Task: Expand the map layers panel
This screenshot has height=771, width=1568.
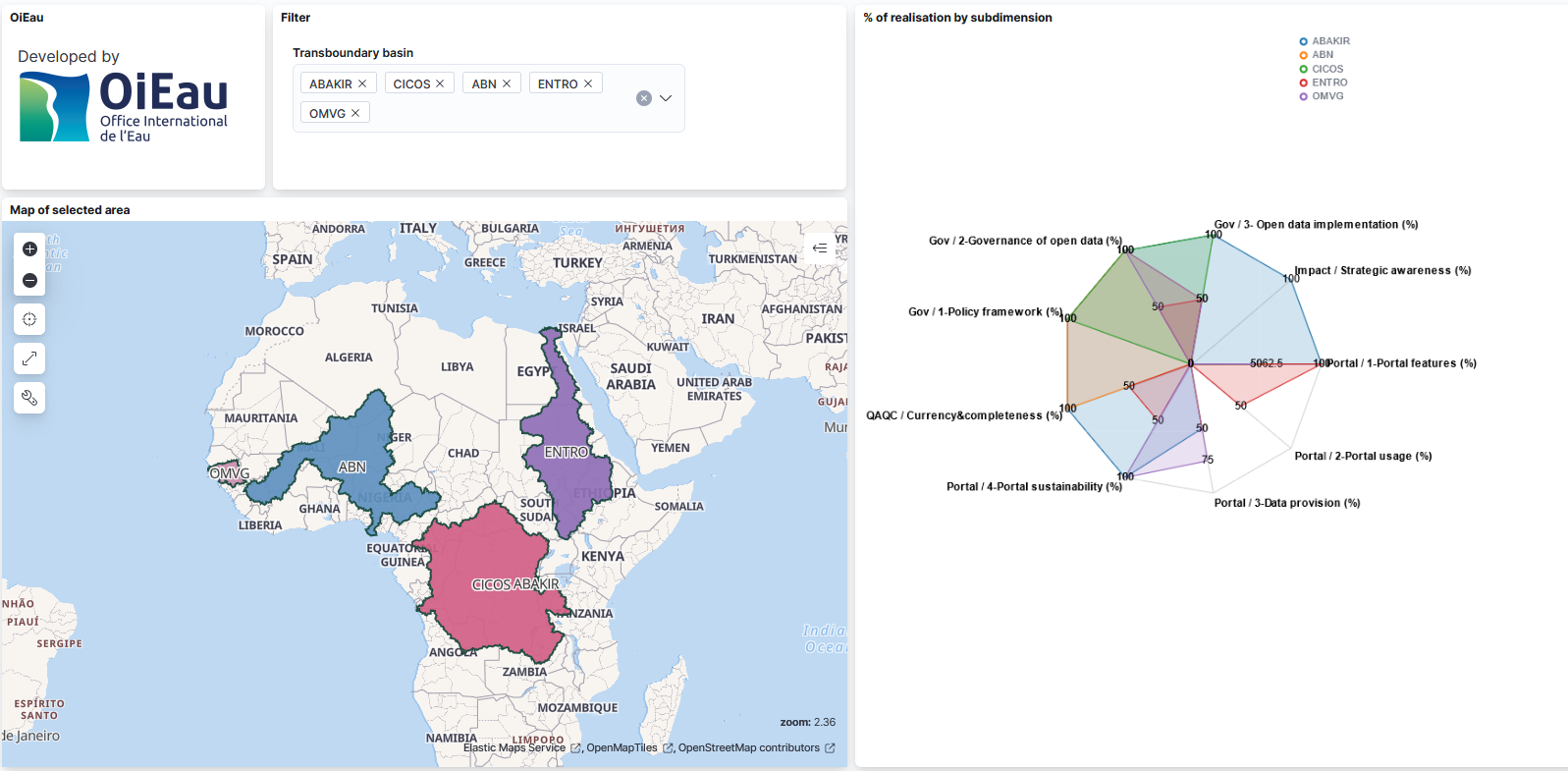Action: coord(820,248)
